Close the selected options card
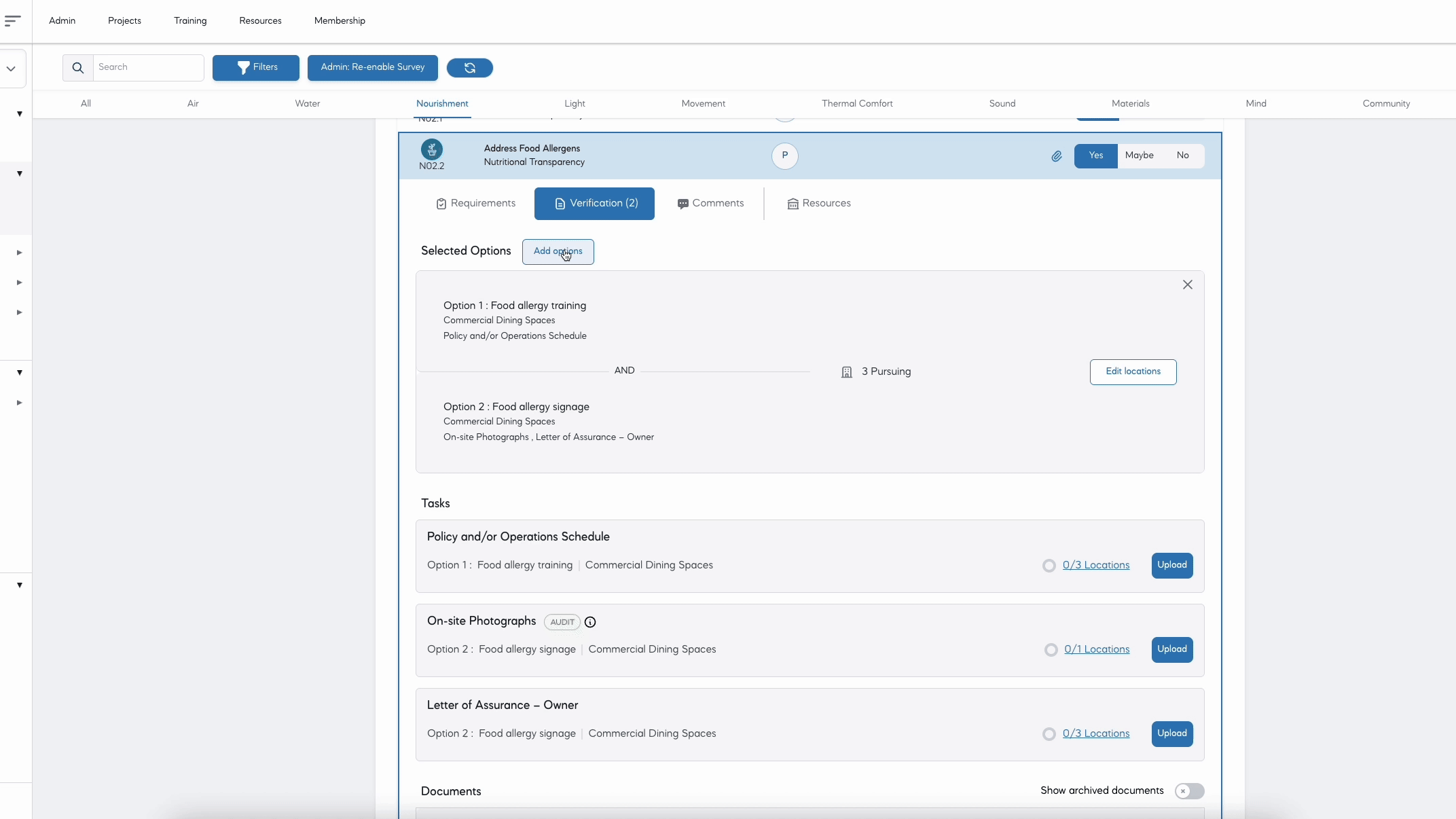This screenshot has width=1456, height=819. pos(1187,285)
